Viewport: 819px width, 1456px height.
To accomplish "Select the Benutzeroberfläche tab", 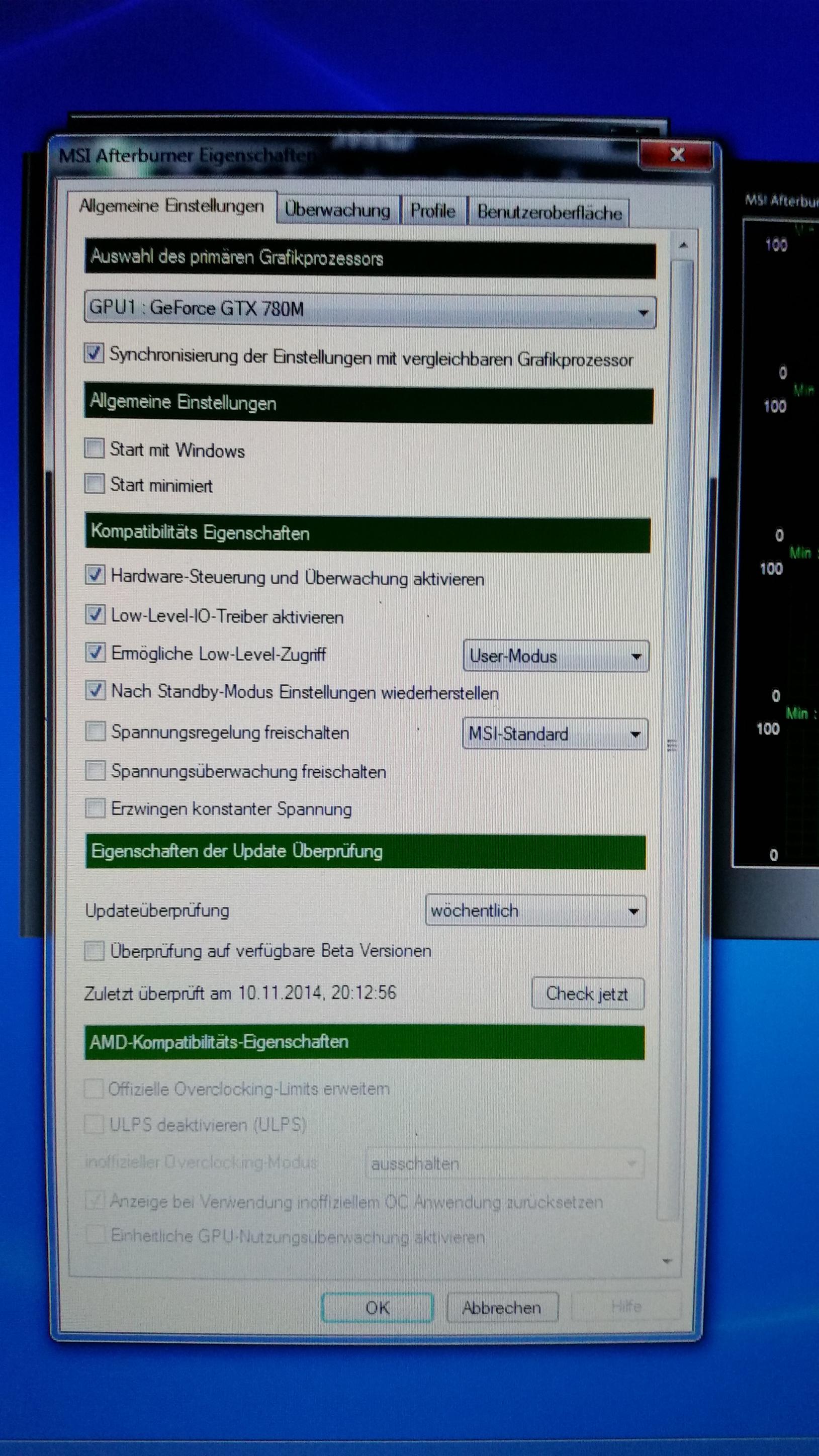I will pos(549,213).
